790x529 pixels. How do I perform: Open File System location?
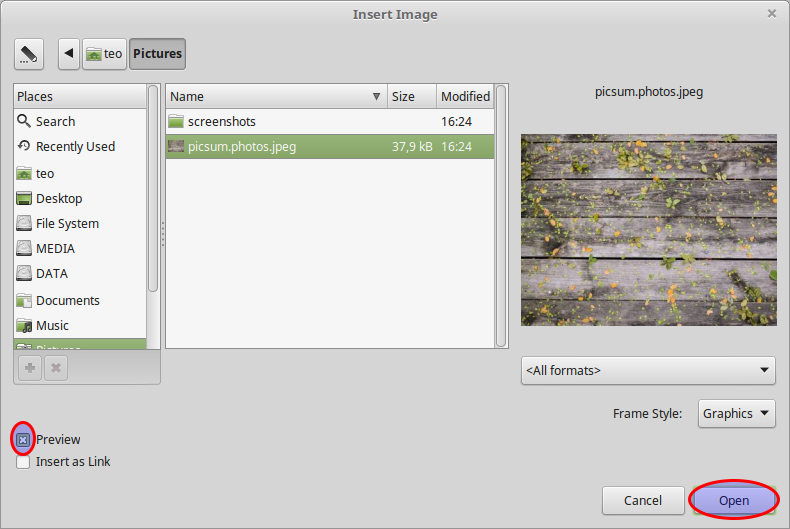click(x=67, y=223)
